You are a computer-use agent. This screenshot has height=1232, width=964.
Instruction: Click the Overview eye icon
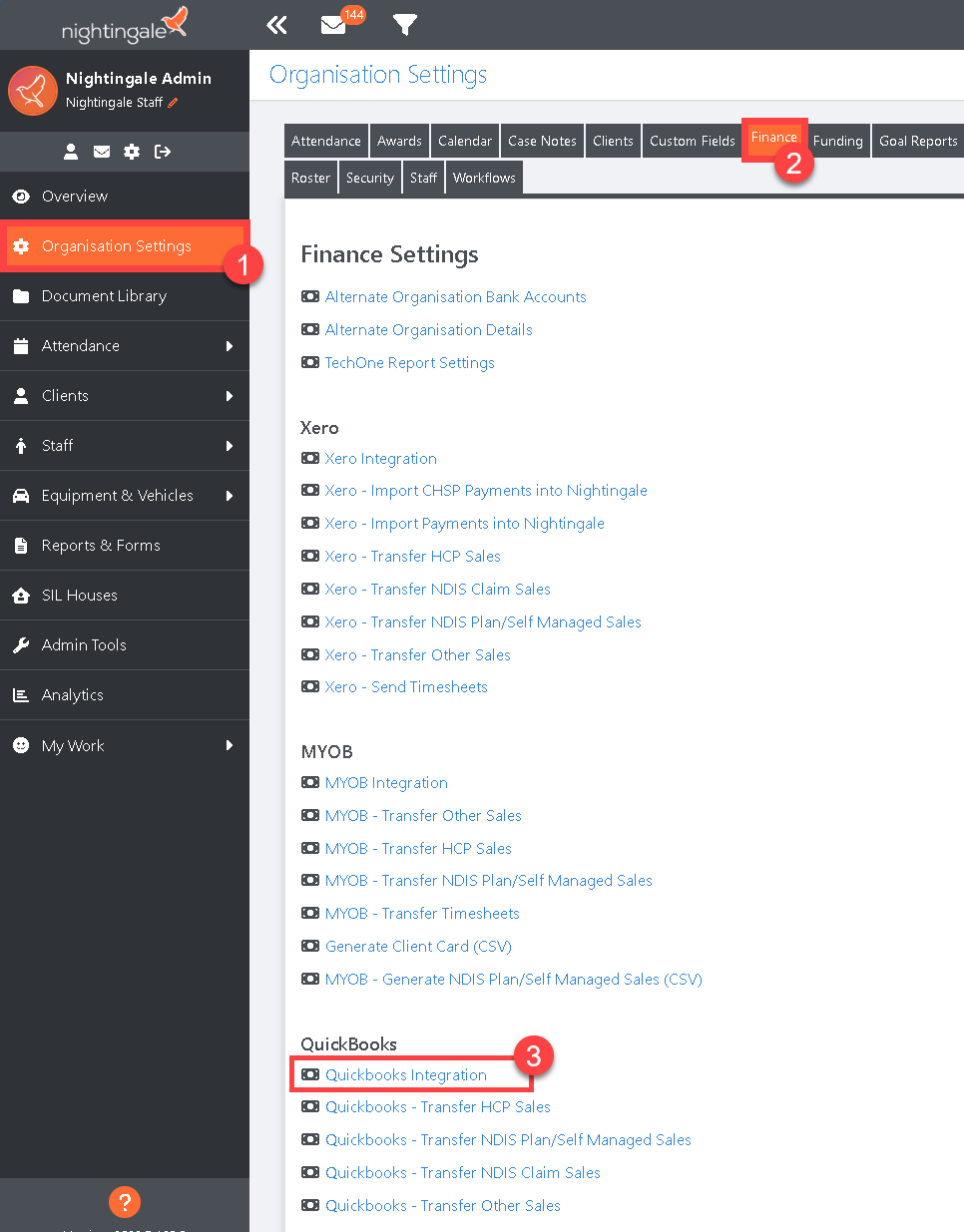21,197
